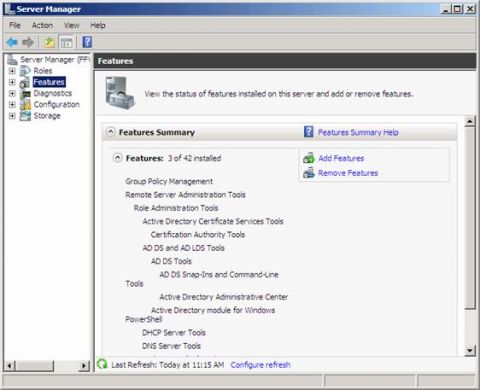The width and height of the screenshot is (480, 390).
Task: Click the Features node icon in tree
Action: point(25,82)
